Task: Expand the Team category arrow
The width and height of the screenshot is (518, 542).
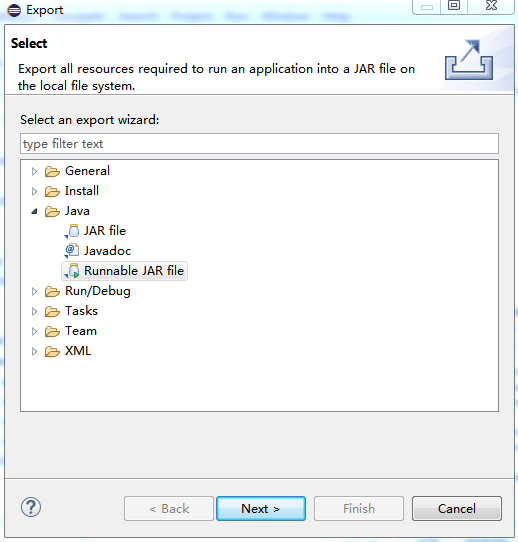Action: pyautogui.click(x=34, y=331)
